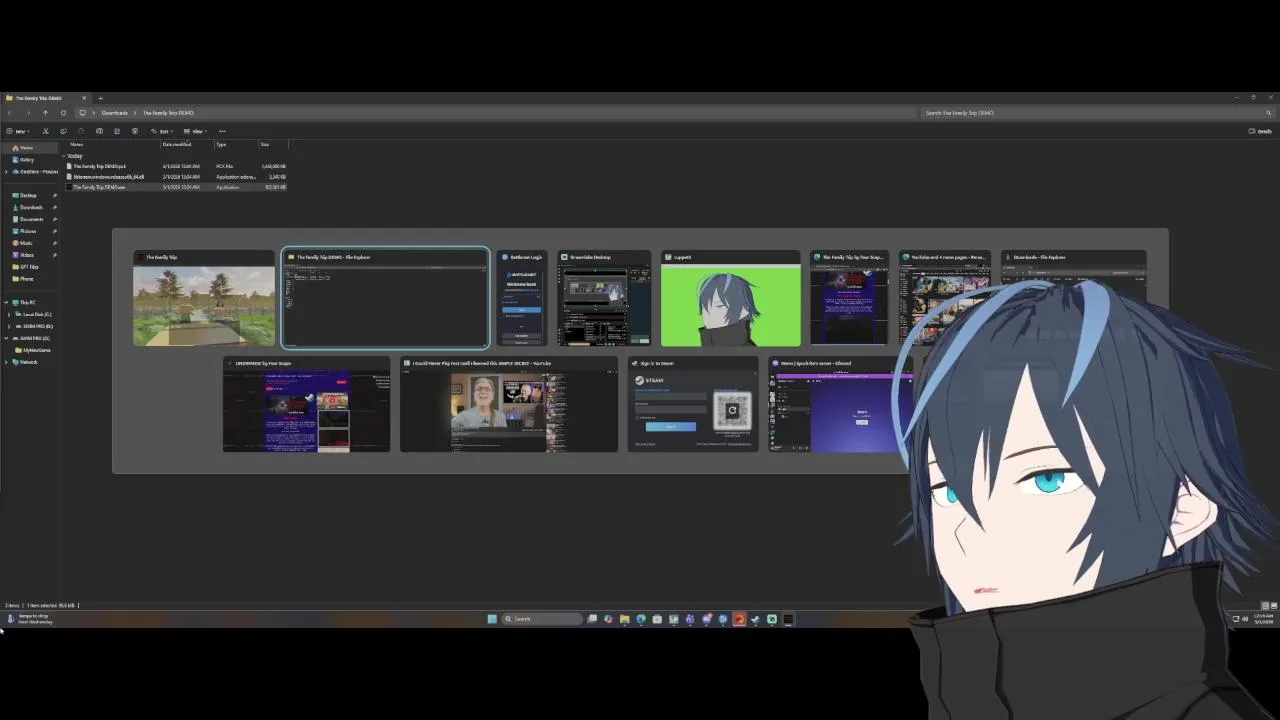This screenshot has width=1280, height=720.
Task: Open the See more ellipsis menu
Action: (x=222, y=131)
